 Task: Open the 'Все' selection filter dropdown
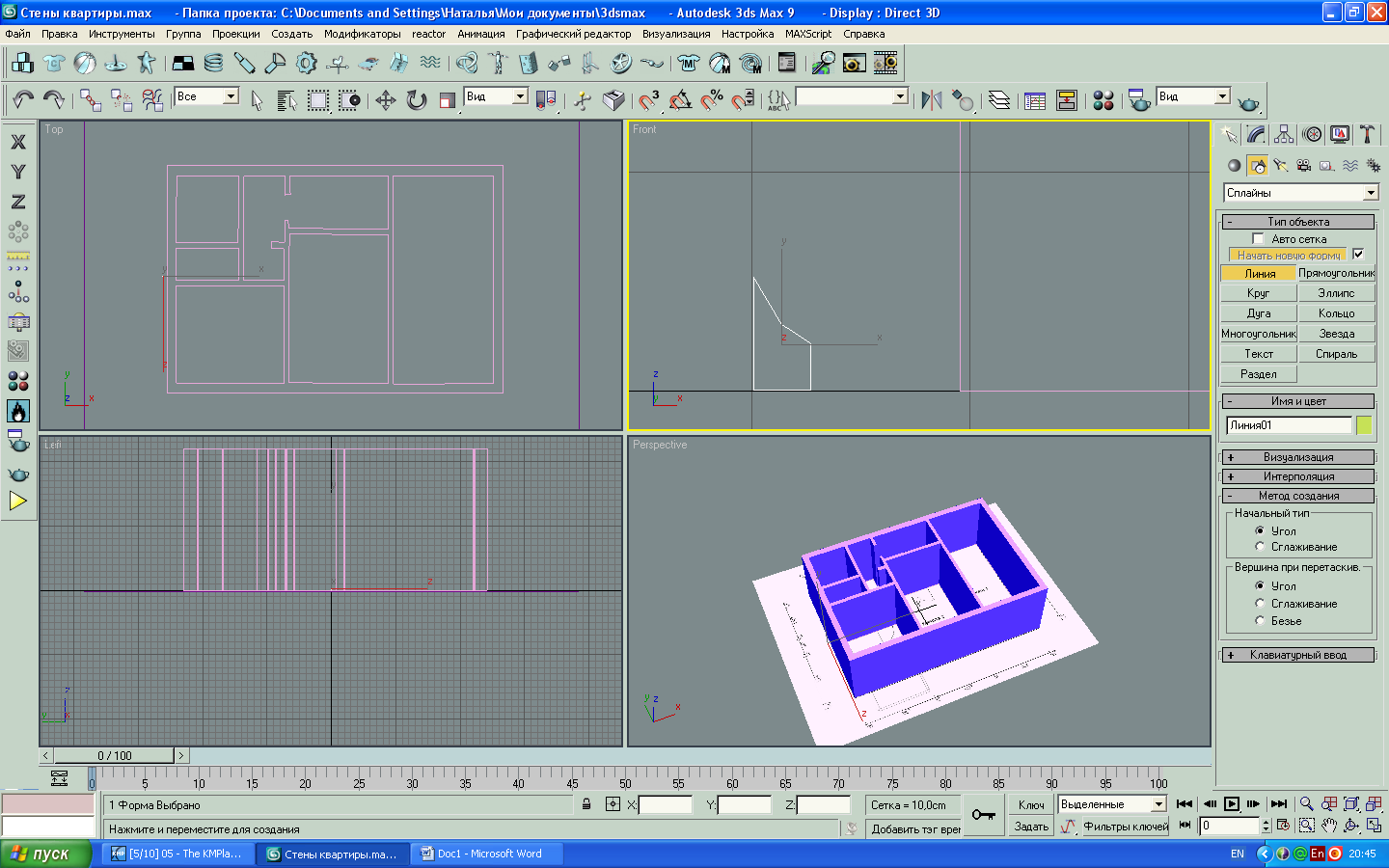(231, 96)
